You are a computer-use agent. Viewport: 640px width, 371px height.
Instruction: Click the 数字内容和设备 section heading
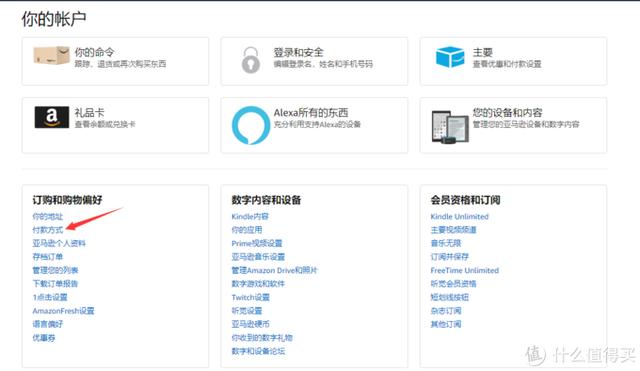click(x=266, y=200)
